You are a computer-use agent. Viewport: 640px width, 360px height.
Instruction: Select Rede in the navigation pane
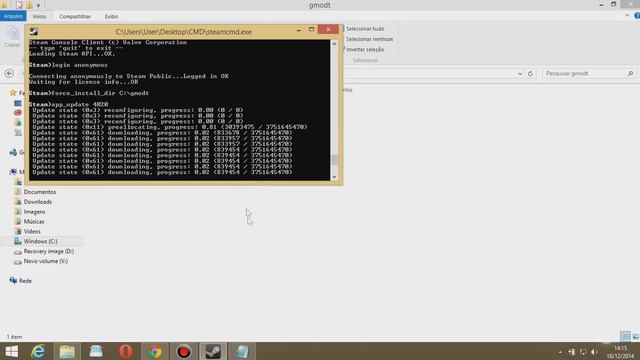point(25,281)
